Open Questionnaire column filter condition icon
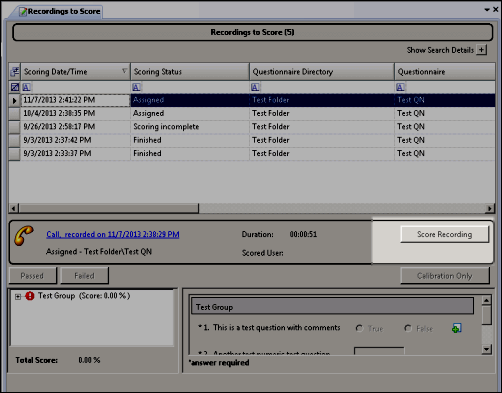This screenshot has width=502, height=393. coord(400,87)
